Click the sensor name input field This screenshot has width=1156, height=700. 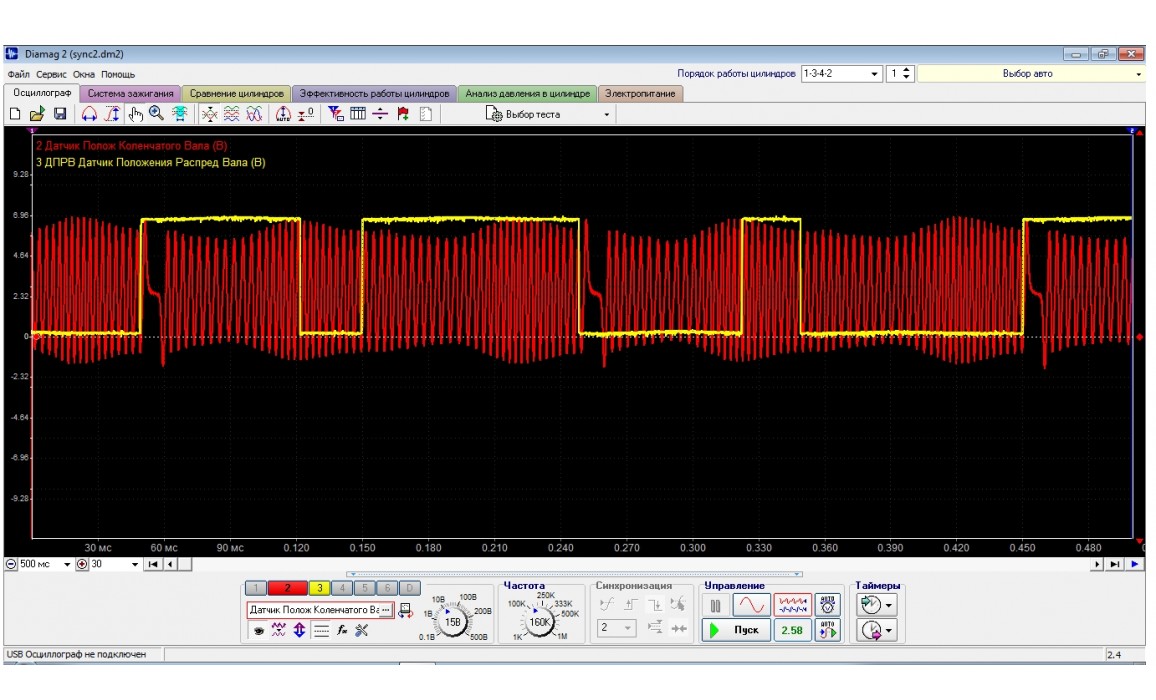[x=314, y=609]
